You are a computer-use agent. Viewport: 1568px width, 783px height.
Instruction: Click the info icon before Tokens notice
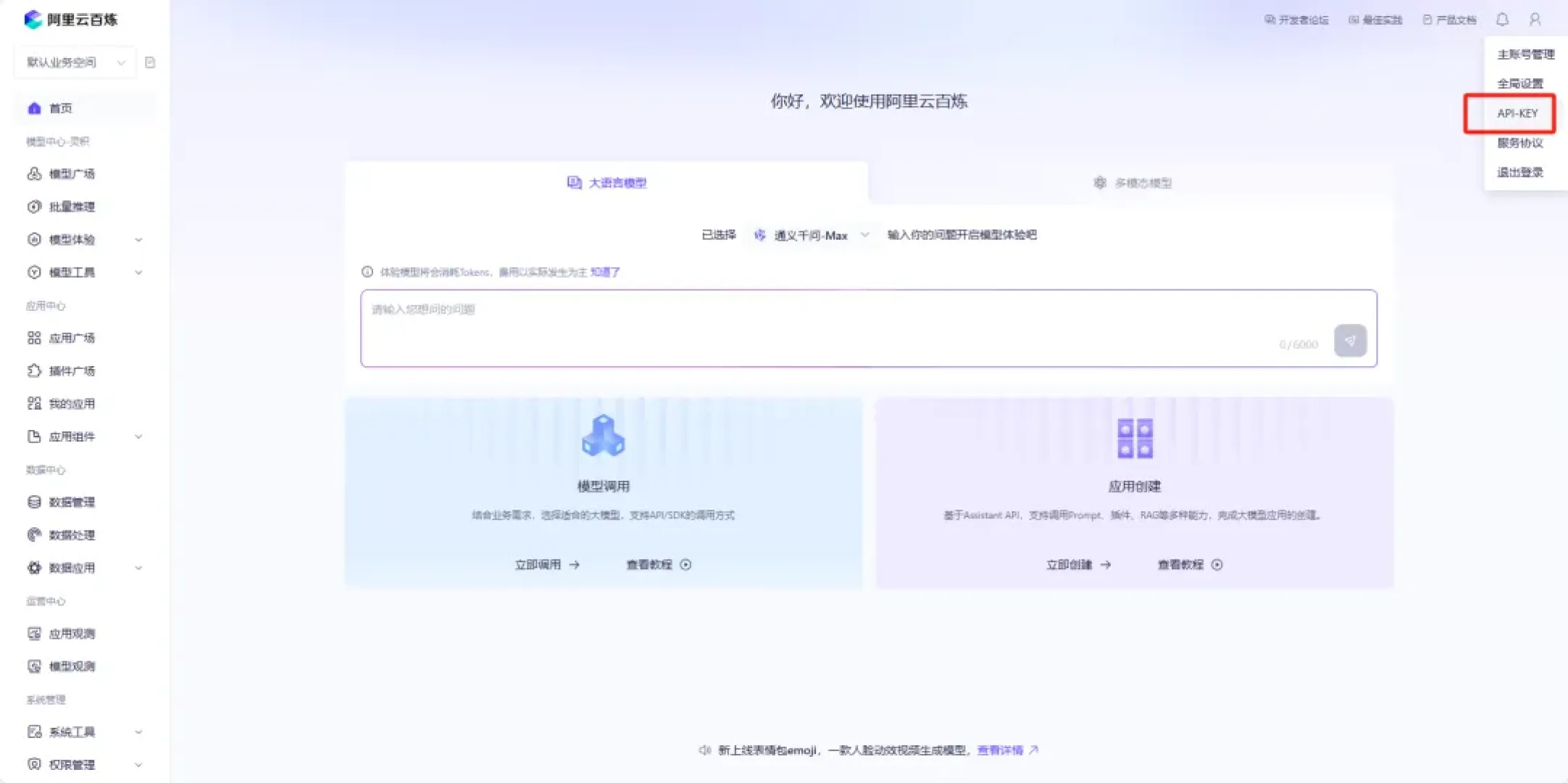coord(367,273)
